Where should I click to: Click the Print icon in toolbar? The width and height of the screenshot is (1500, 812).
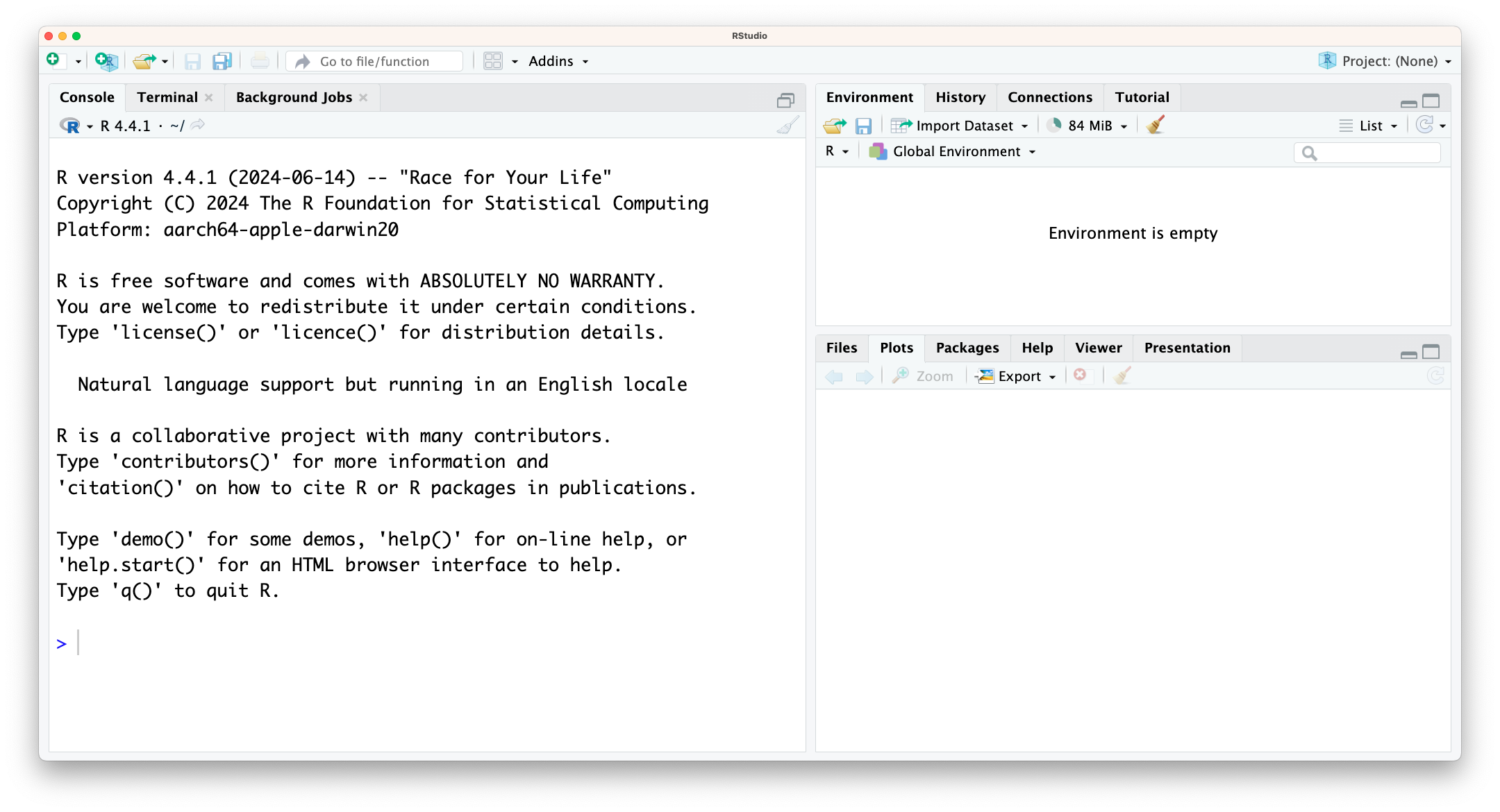pyautogui.click(x=260, y=61)
